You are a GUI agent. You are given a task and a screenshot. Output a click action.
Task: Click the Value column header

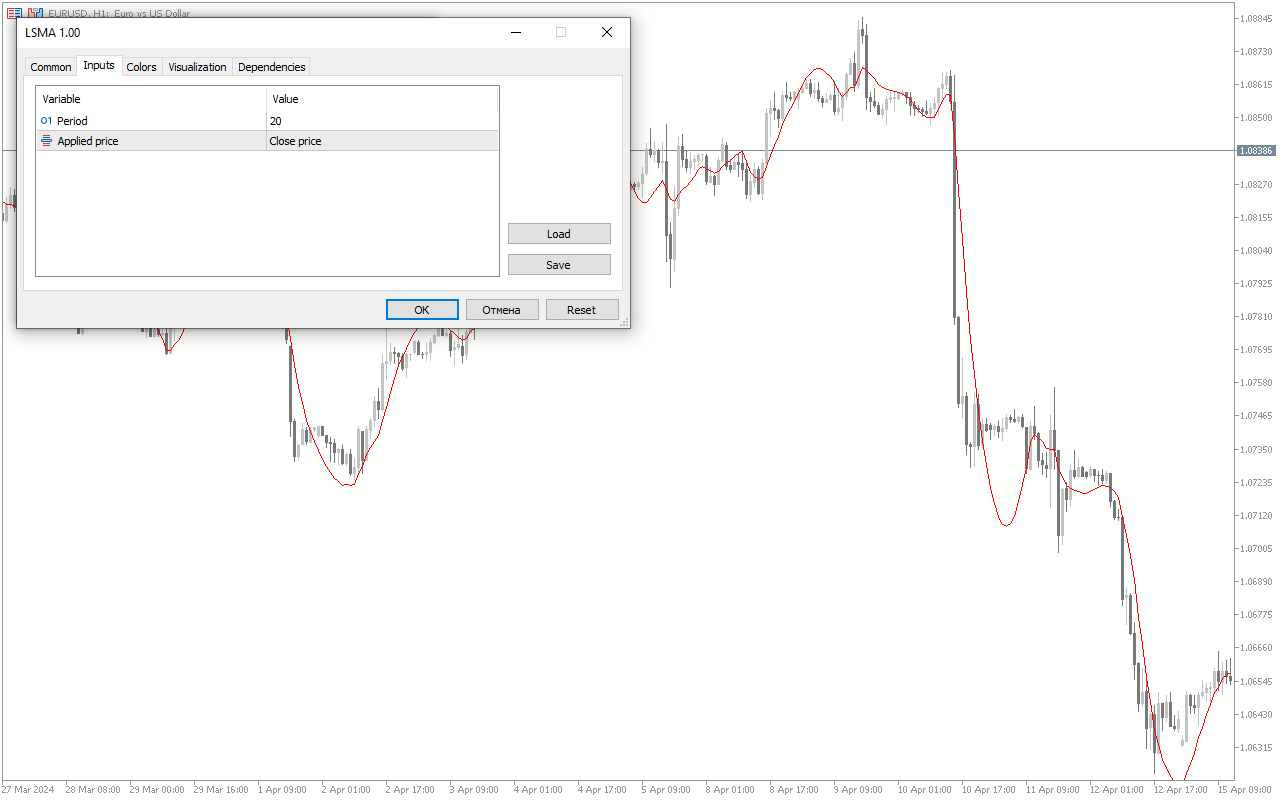tap(382, 99)
